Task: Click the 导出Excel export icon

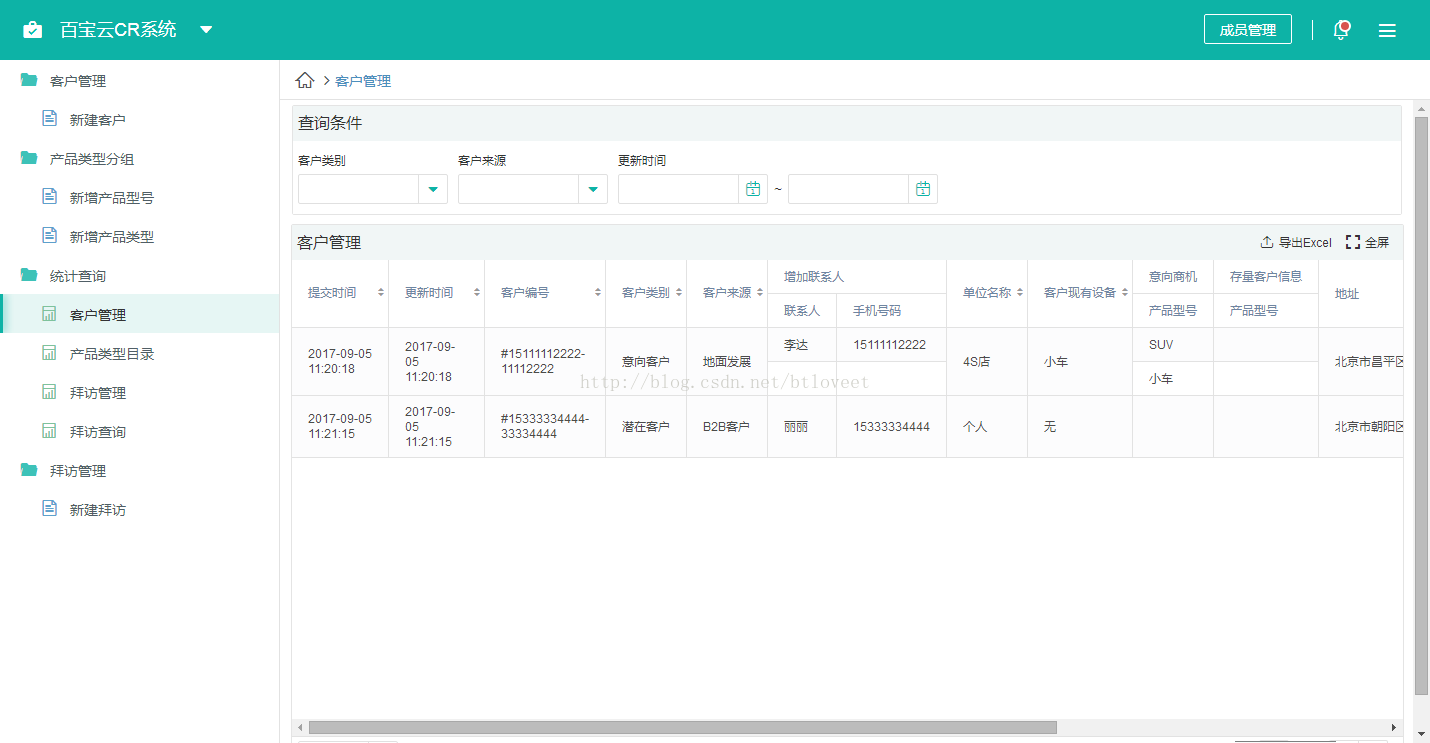Action: pyautogui.click(x=1267, y=242)
